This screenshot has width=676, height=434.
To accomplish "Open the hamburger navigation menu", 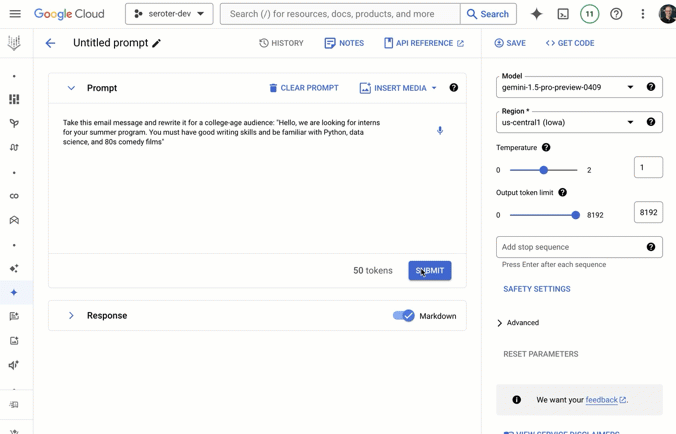I will point(14,14).
